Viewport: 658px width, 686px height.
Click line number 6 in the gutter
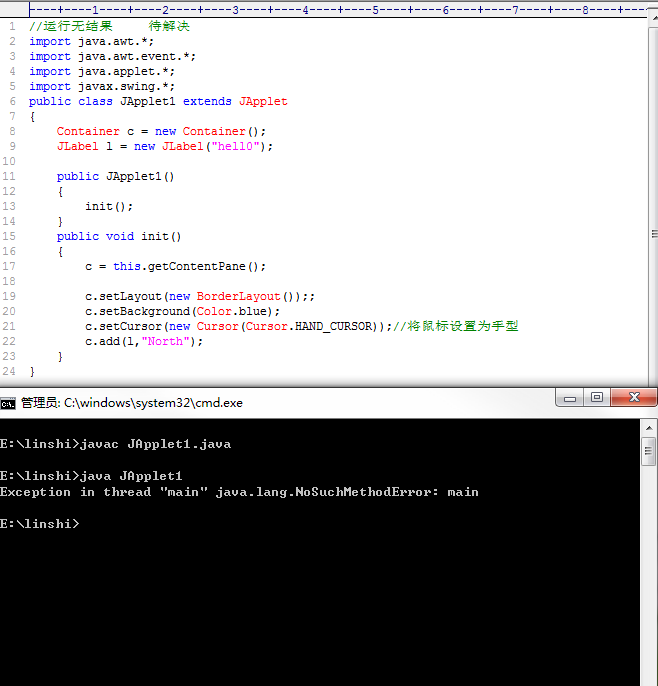click(12, 102)
